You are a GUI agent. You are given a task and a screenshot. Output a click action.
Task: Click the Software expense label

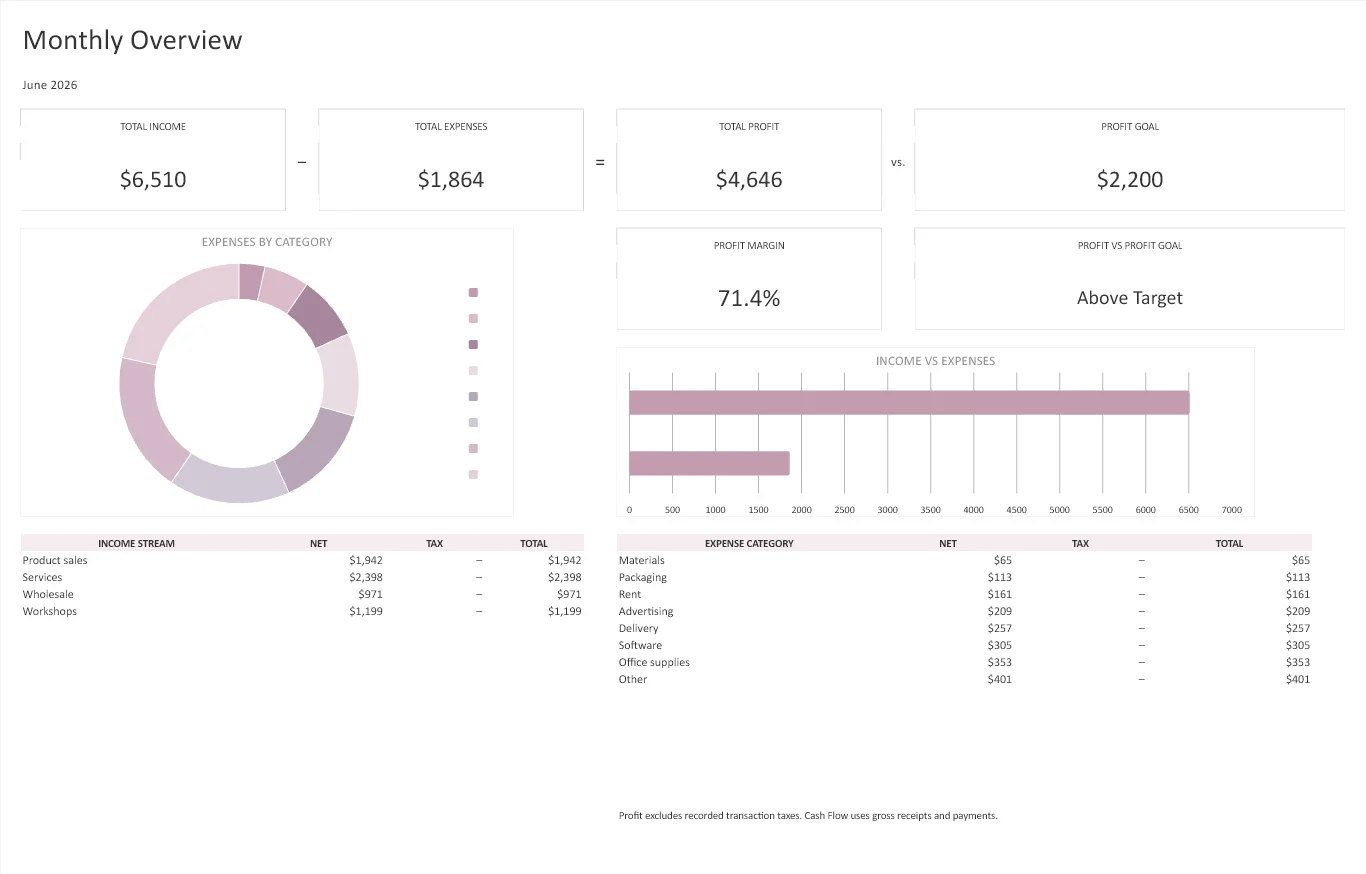pyautogui.click(x=640, y=645)
